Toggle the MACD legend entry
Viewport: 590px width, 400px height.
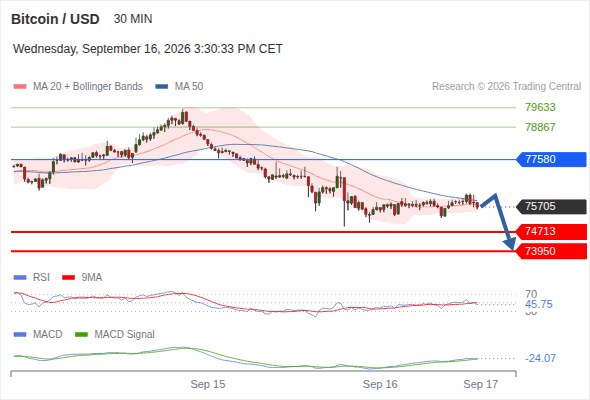point(38,334)
